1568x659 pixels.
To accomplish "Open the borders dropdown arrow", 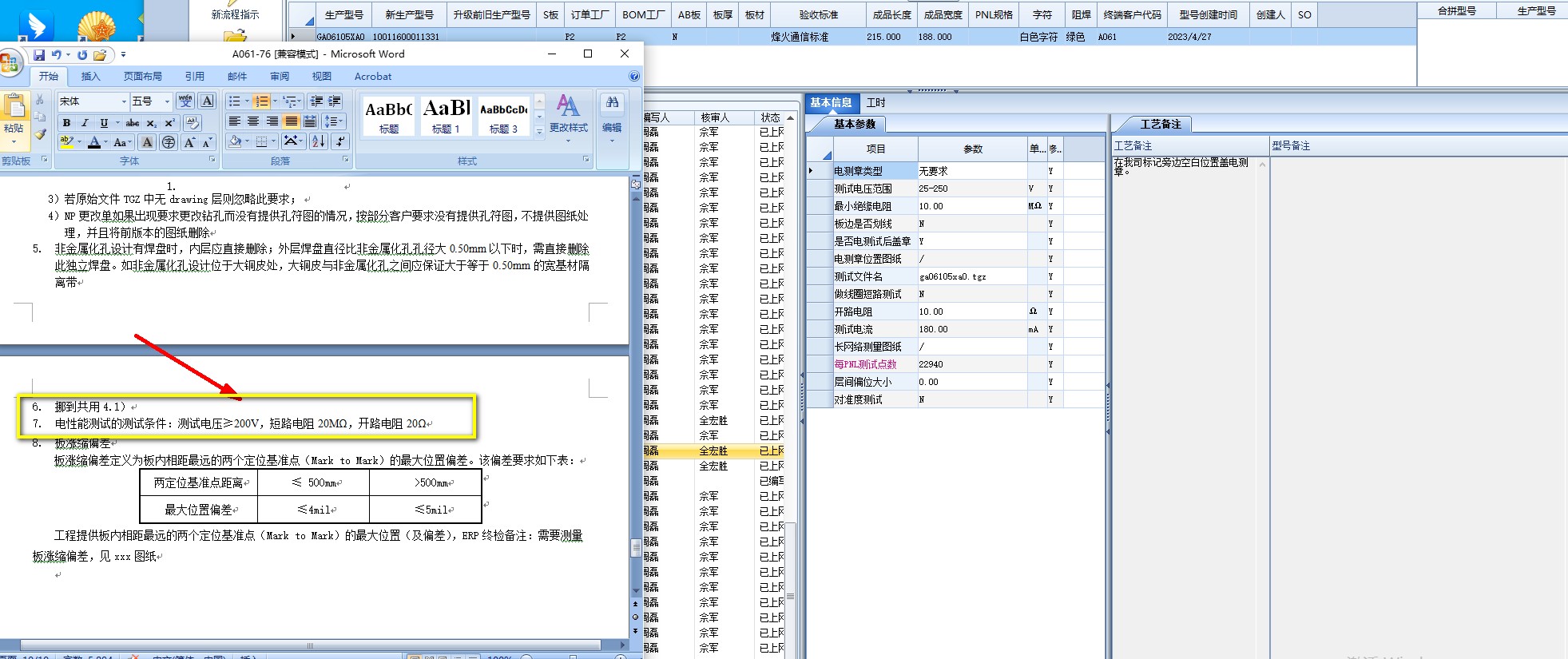I will pos(273,141).
